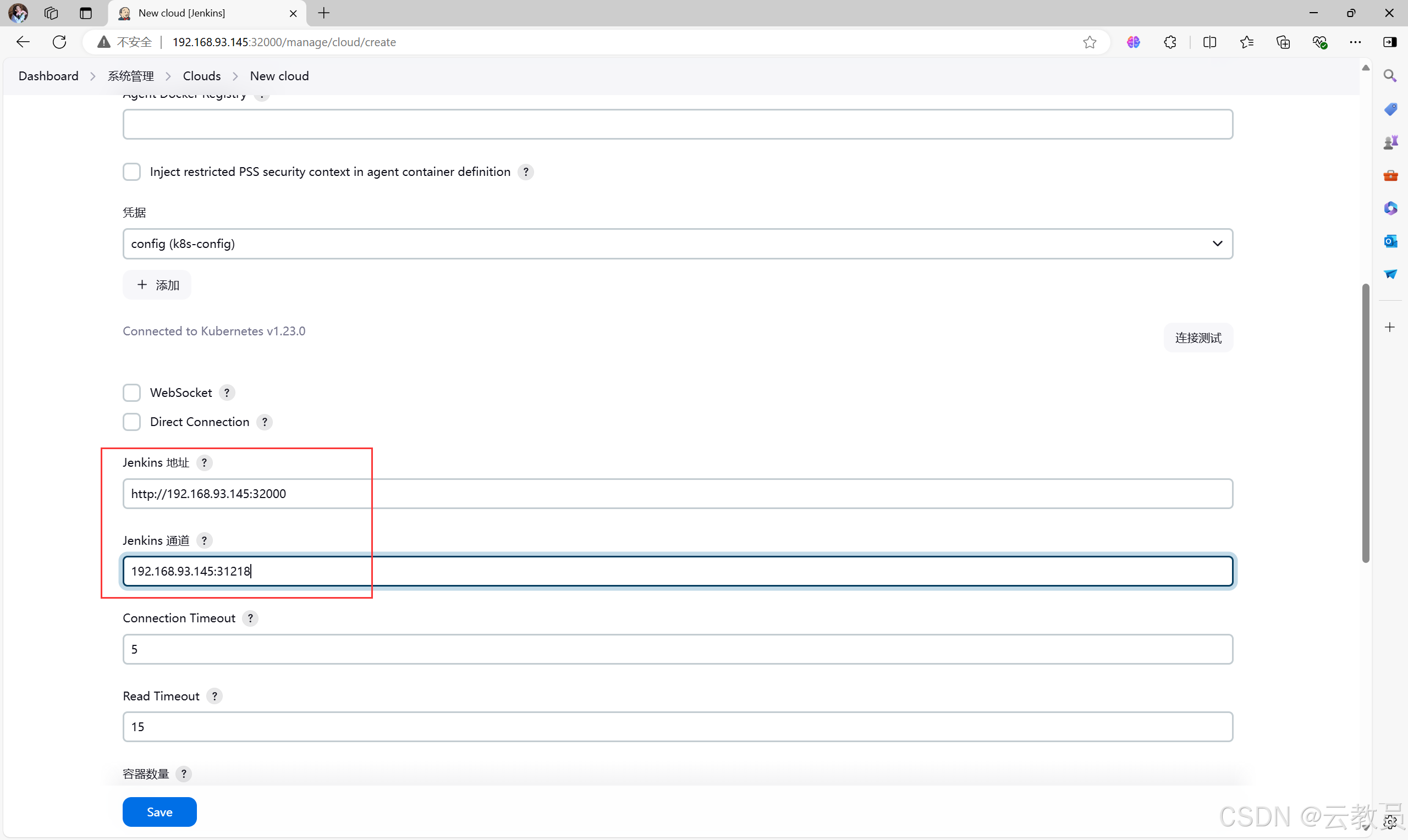This screenshot has height=840, width=1408.
Task: Expand the 凭据 config (k8s-config) dropdown
Action: [678, 244]
